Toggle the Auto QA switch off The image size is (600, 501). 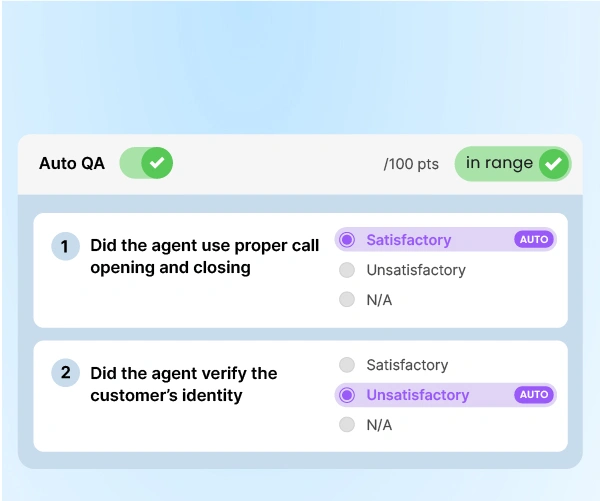(x=146, y=163)
